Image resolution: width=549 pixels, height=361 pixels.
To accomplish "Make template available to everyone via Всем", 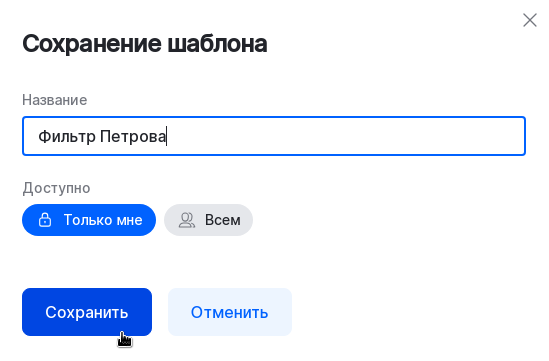I will click(x=208, y=220).
